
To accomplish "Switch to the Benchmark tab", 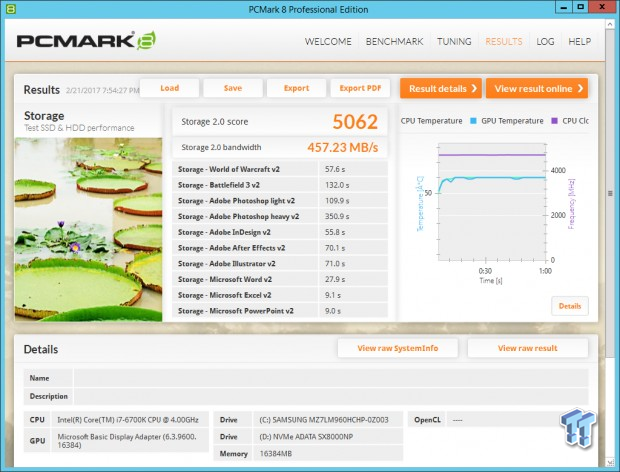I will click(x=393, y=42).
